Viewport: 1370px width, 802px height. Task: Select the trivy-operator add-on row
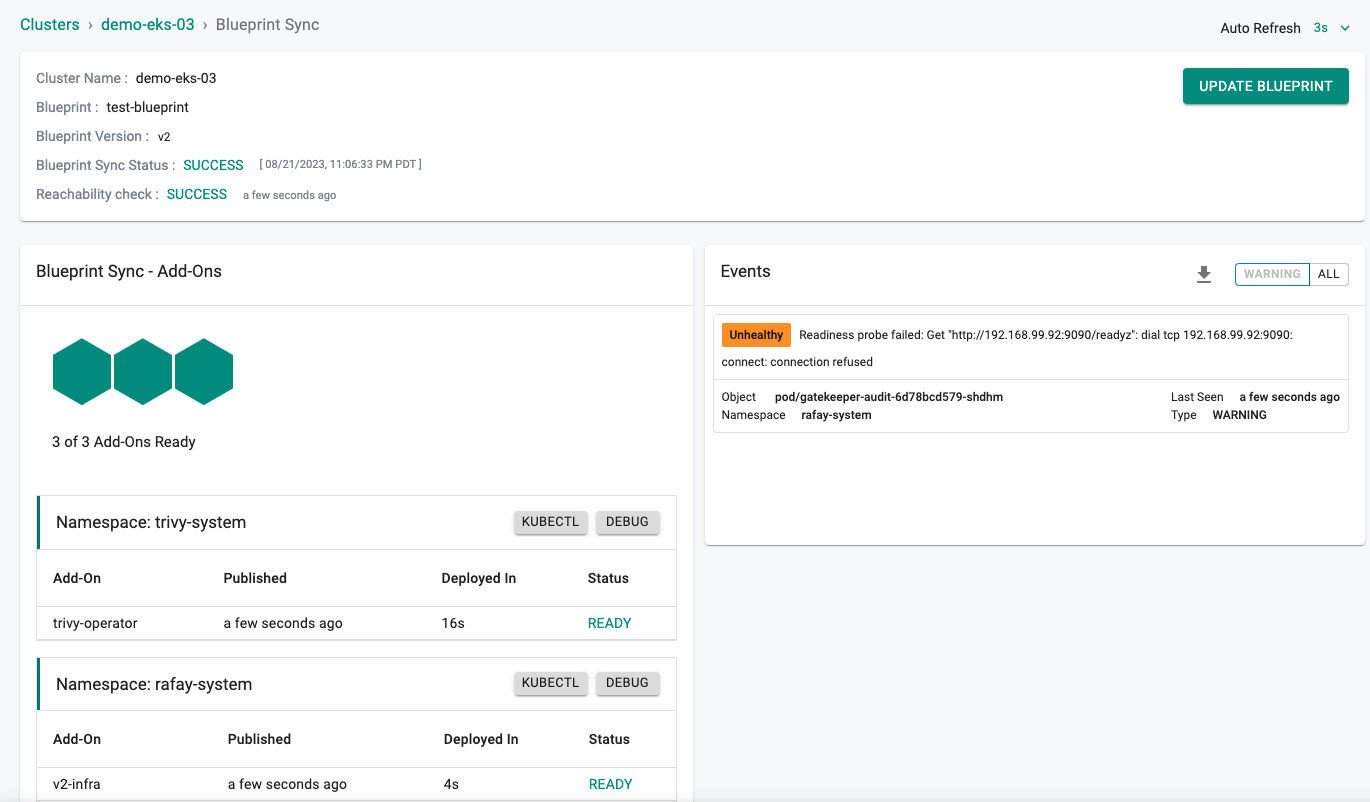(357, 623)
